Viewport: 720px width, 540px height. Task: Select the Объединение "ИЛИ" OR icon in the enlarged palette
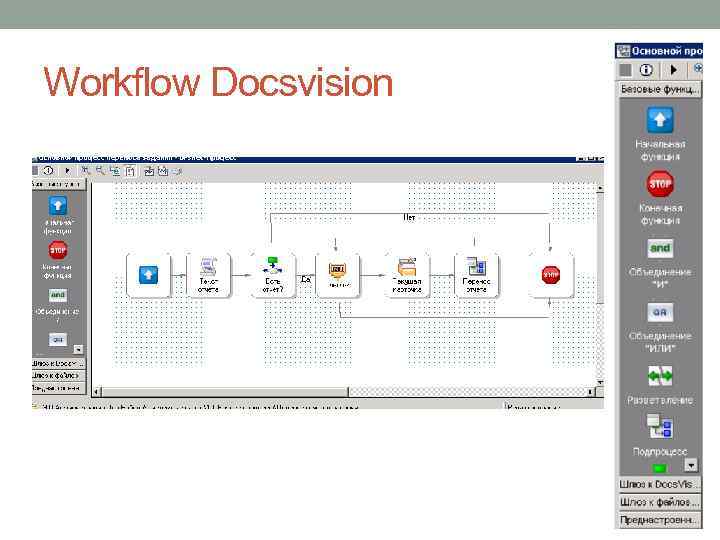pyautogui.click(x=660, y=312)
